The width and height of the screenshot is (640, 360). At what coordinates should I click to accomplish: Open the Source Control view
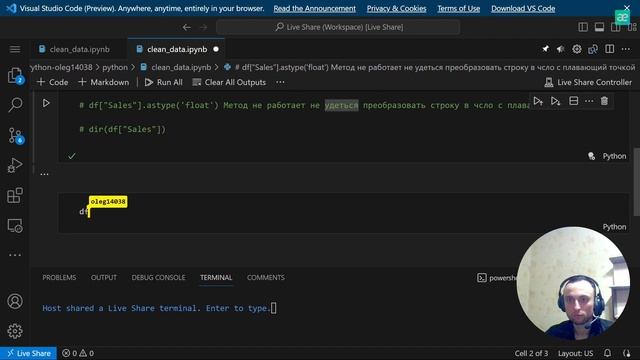click(x=16, y=135)
